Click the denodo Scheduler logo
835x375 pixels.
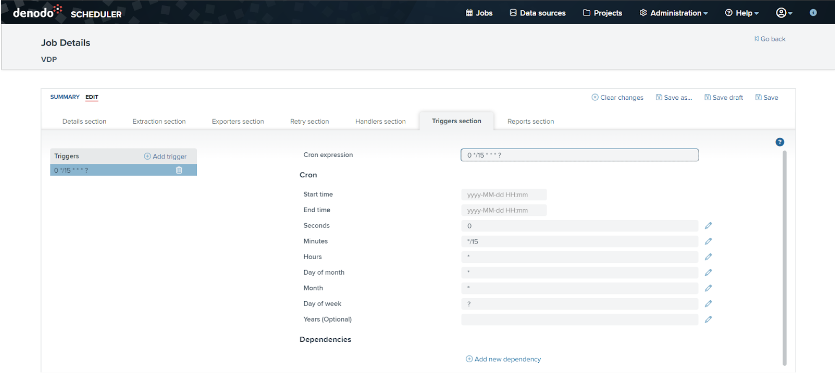(x=67, y=12)
